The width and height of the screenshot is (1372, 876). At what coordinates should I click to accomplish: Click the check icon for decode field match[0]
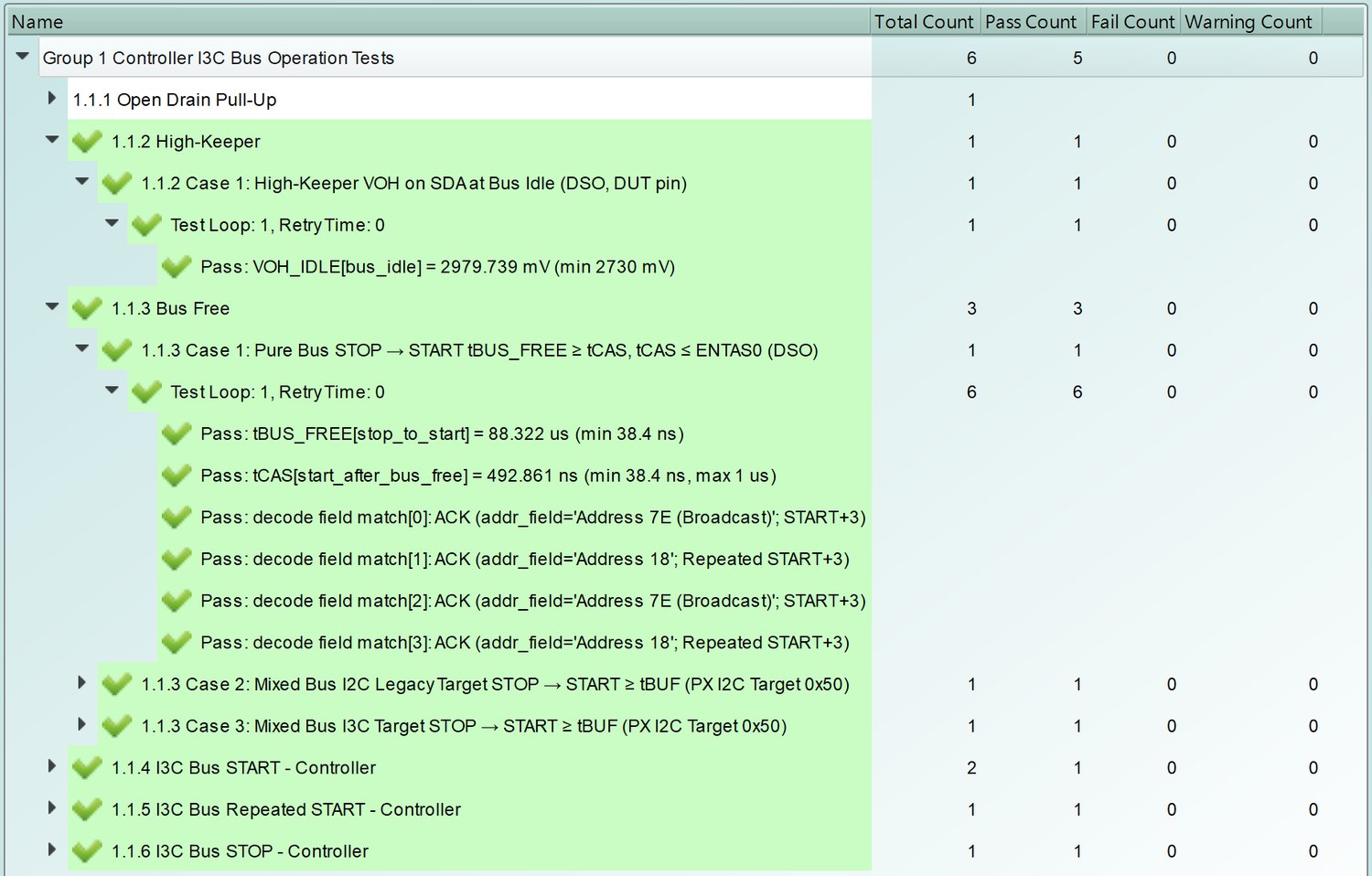point(177,518)
